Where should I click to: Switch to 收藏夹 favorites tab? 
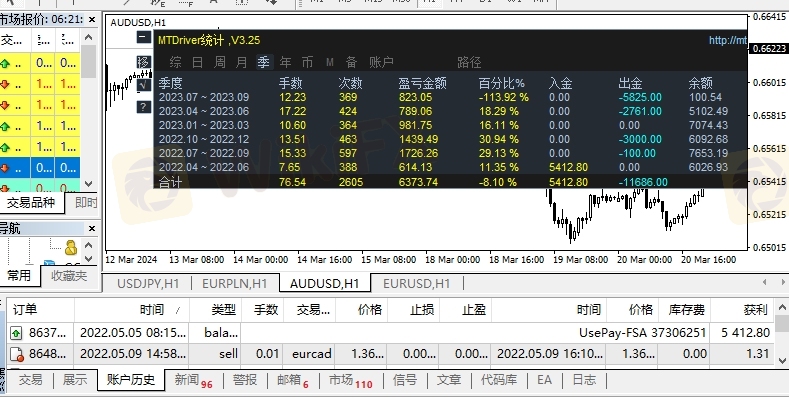click(x=69, y=276)
